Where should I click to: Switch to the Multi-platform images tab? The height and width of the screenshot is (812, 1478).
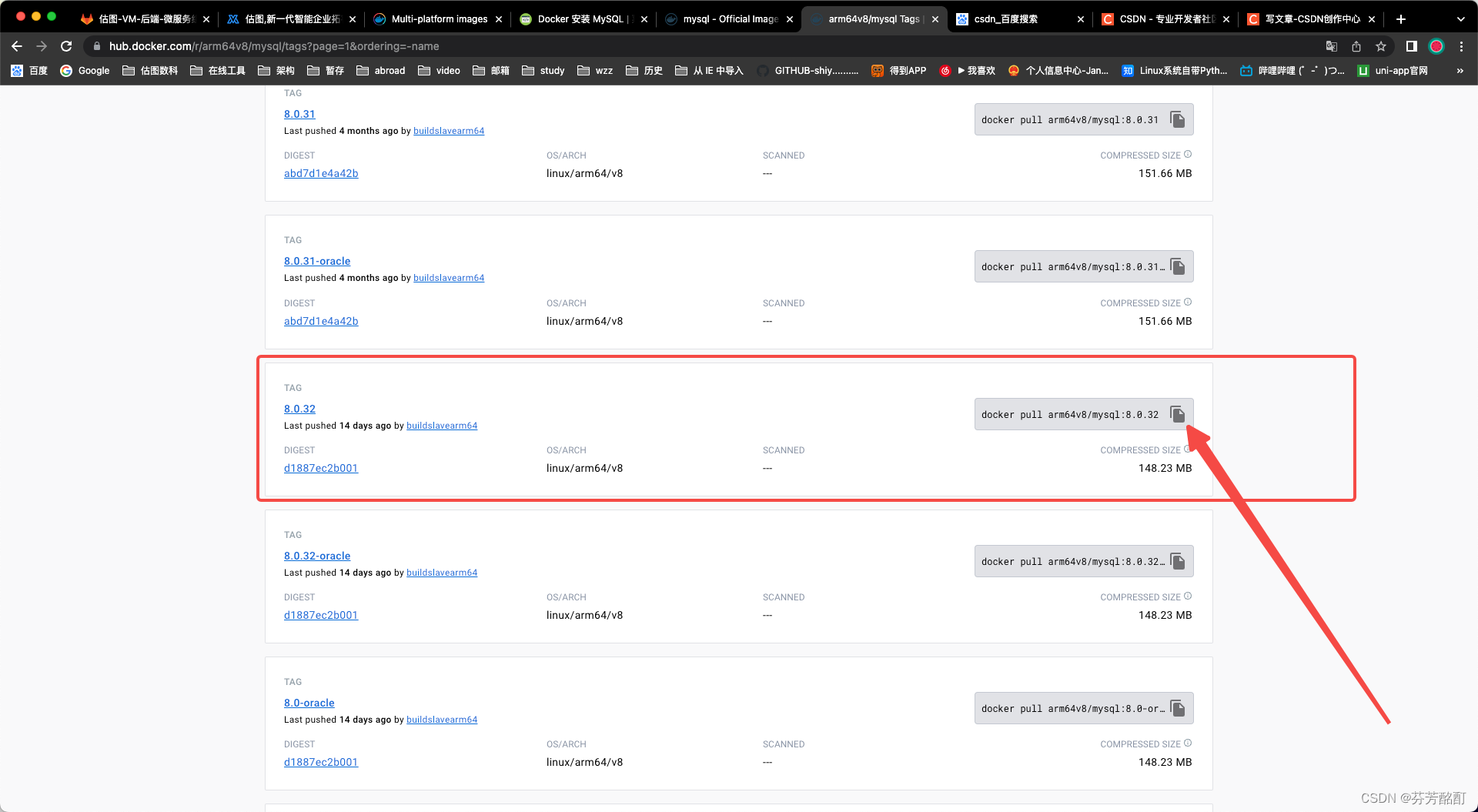click(x=439, y=19)
